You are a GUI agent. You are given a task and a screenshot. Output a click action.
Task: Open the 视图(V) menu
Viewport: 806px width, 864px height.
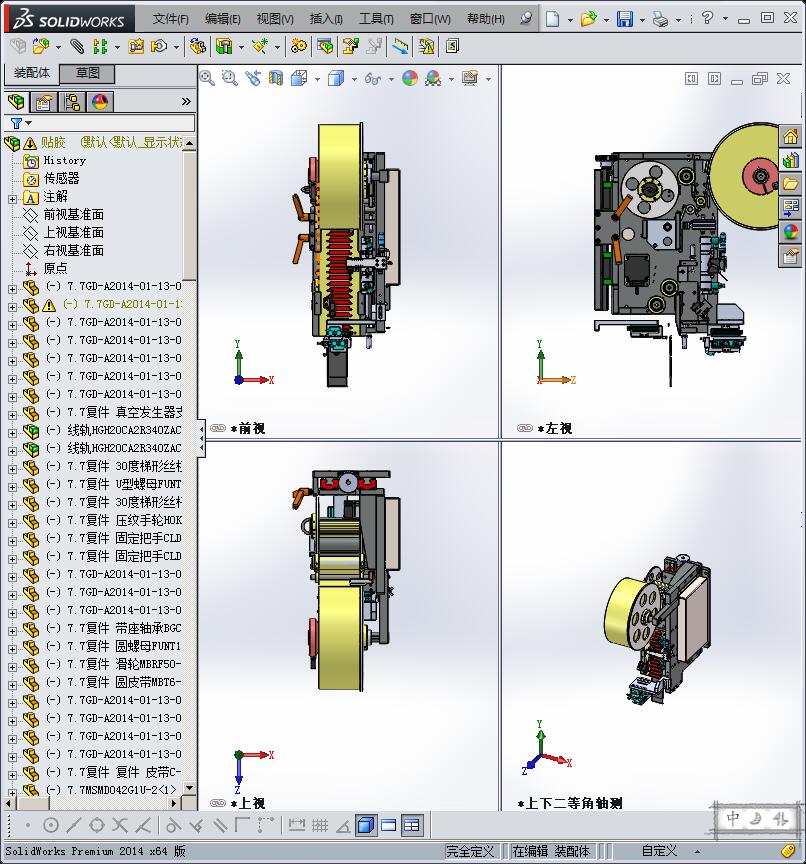point(275,19)
